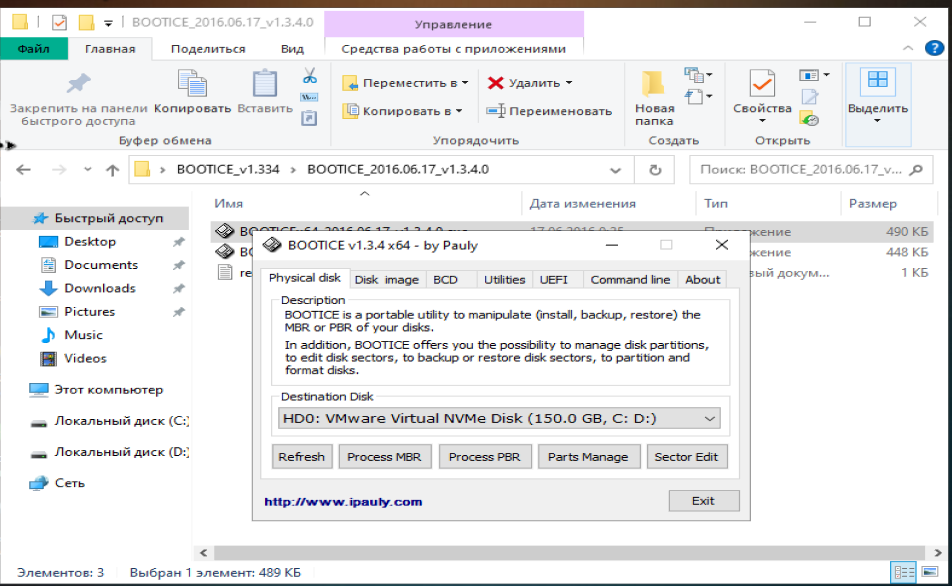This screenshot has height=586, width=952.
Task: Expand Копировать в dropdown
Action: pos(459,111)
